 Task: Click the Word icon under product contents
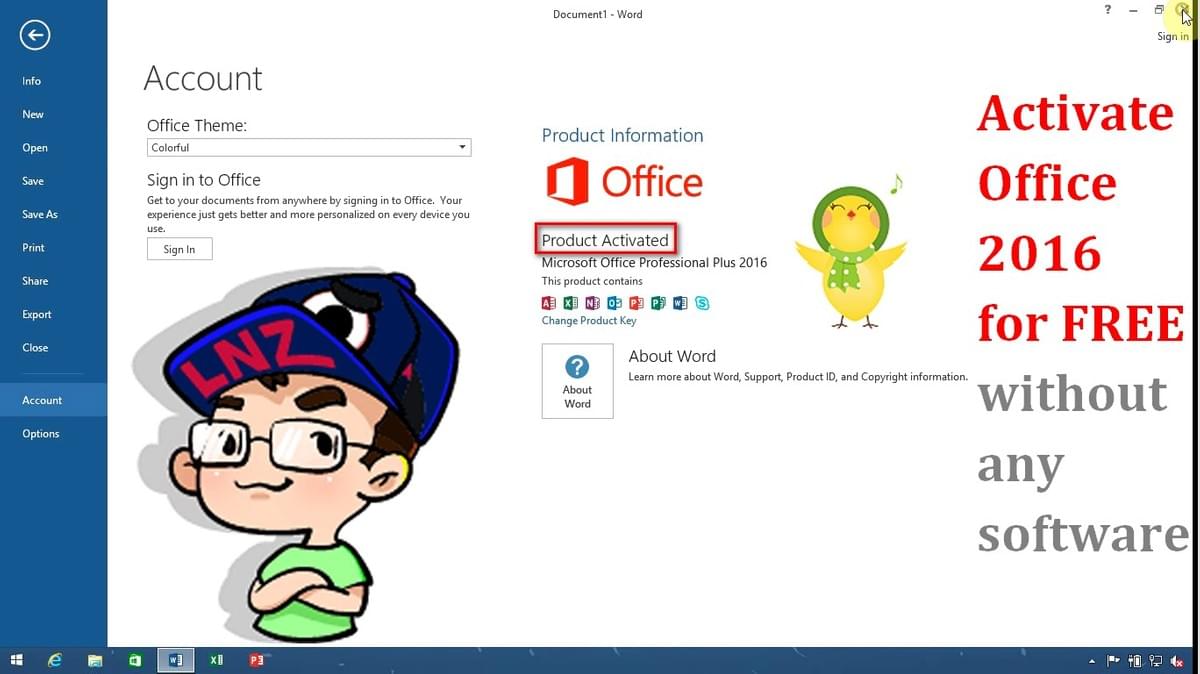click(x=680, y=303)
